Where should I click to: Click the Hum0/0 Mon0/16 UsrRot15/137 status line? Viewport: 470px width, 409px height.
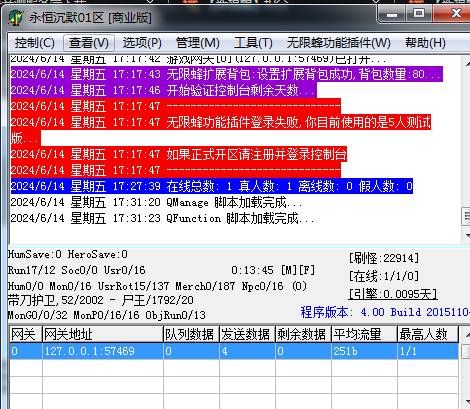click(157, 286)
